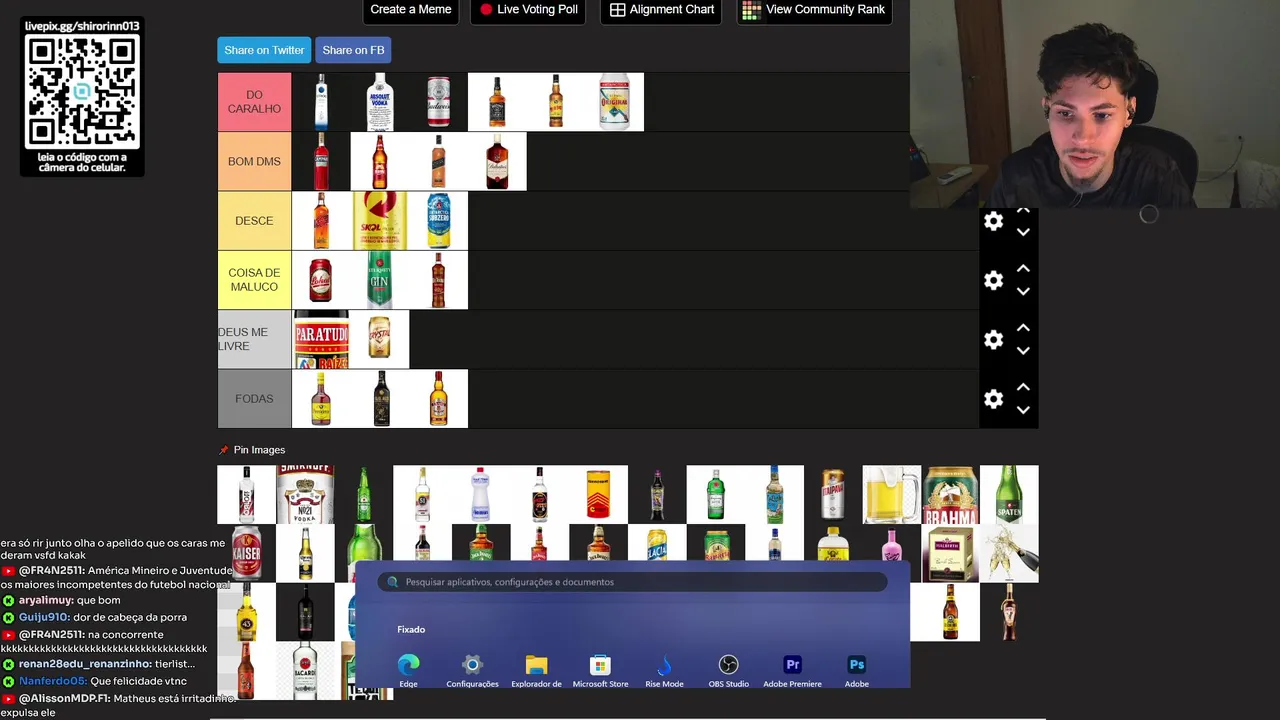Select Antarctica Subzero can in DESCE tier
Screen dimensions: 1280x720
[438, 220]
